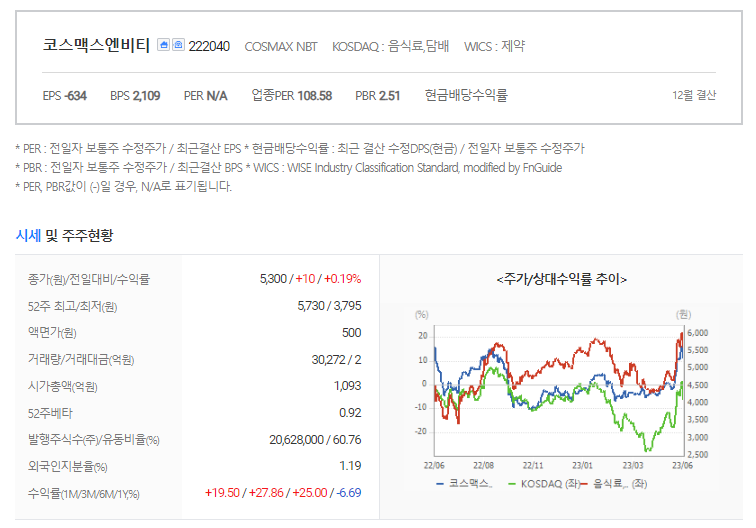Click the N/A notation footnote line
756x528 pixels.
click(x=123, y=187)
